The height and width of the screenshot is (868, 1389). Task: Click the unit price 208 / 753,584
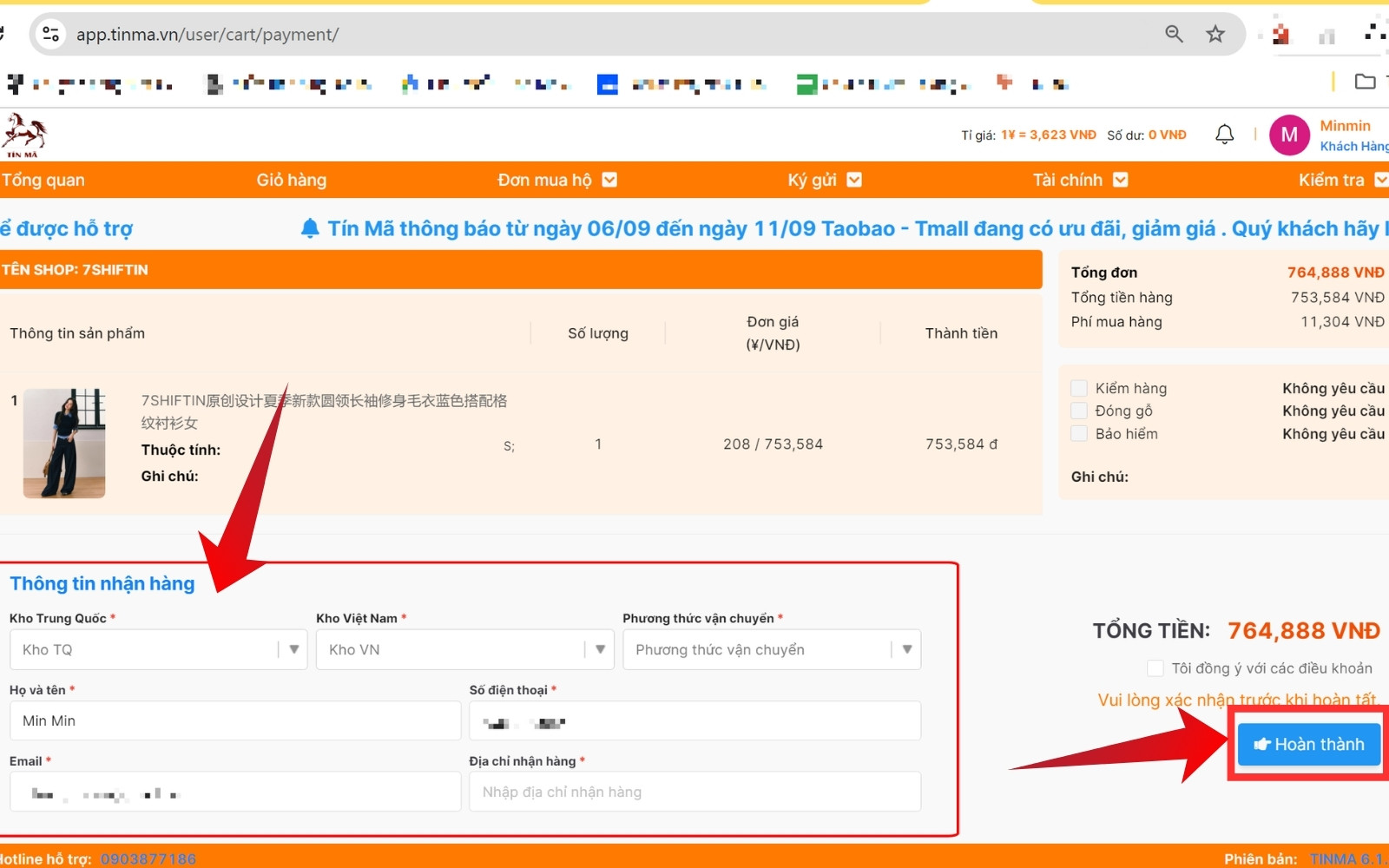click(x=773, y=444)
